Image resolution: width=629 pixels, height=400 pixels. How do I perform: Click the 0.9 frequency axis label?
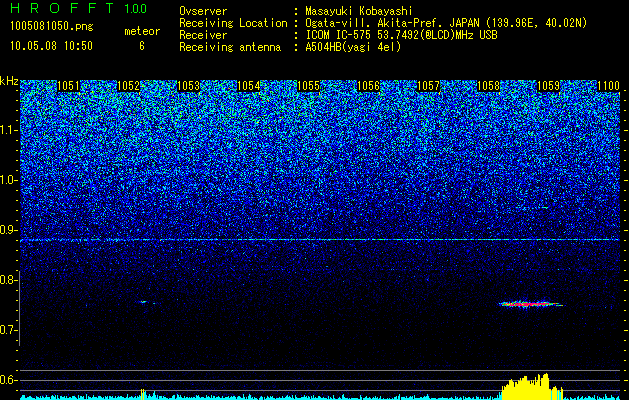pyautogui.click(x=9, y=230)
